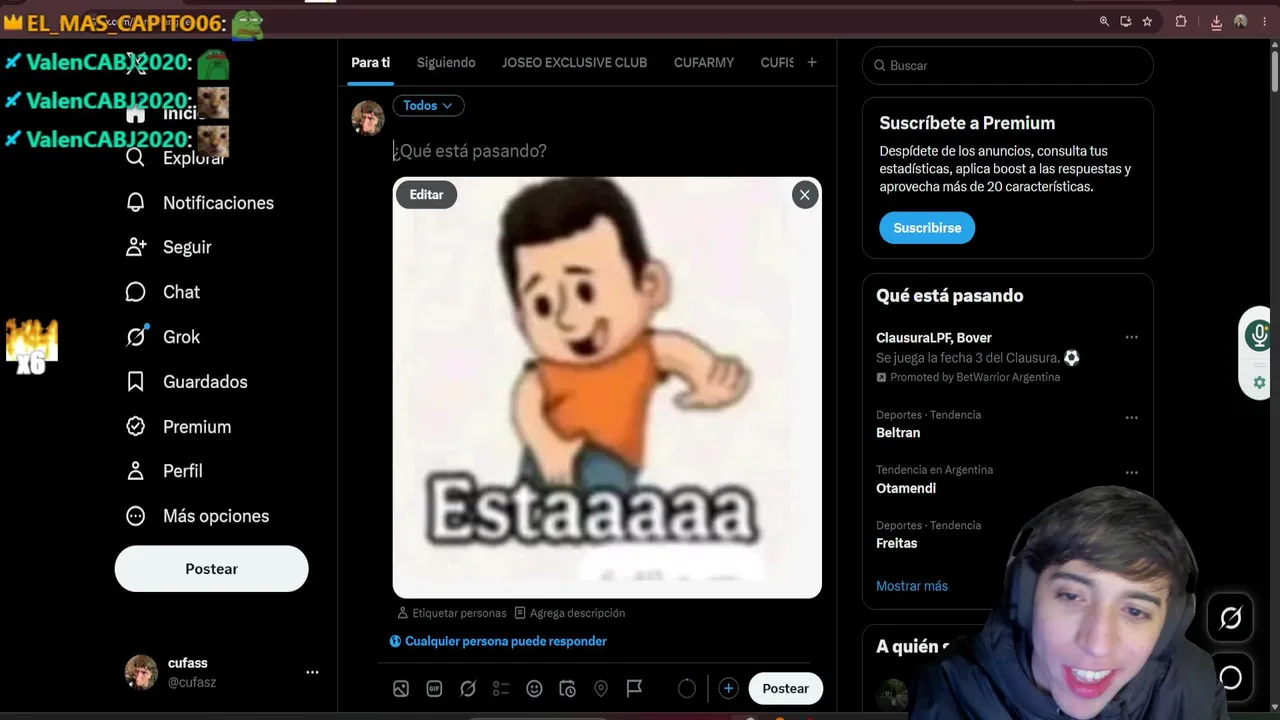Viewport: 1280px width, 720px height.
Task: Click the Grok floating button
Action: pos(1231,618)
